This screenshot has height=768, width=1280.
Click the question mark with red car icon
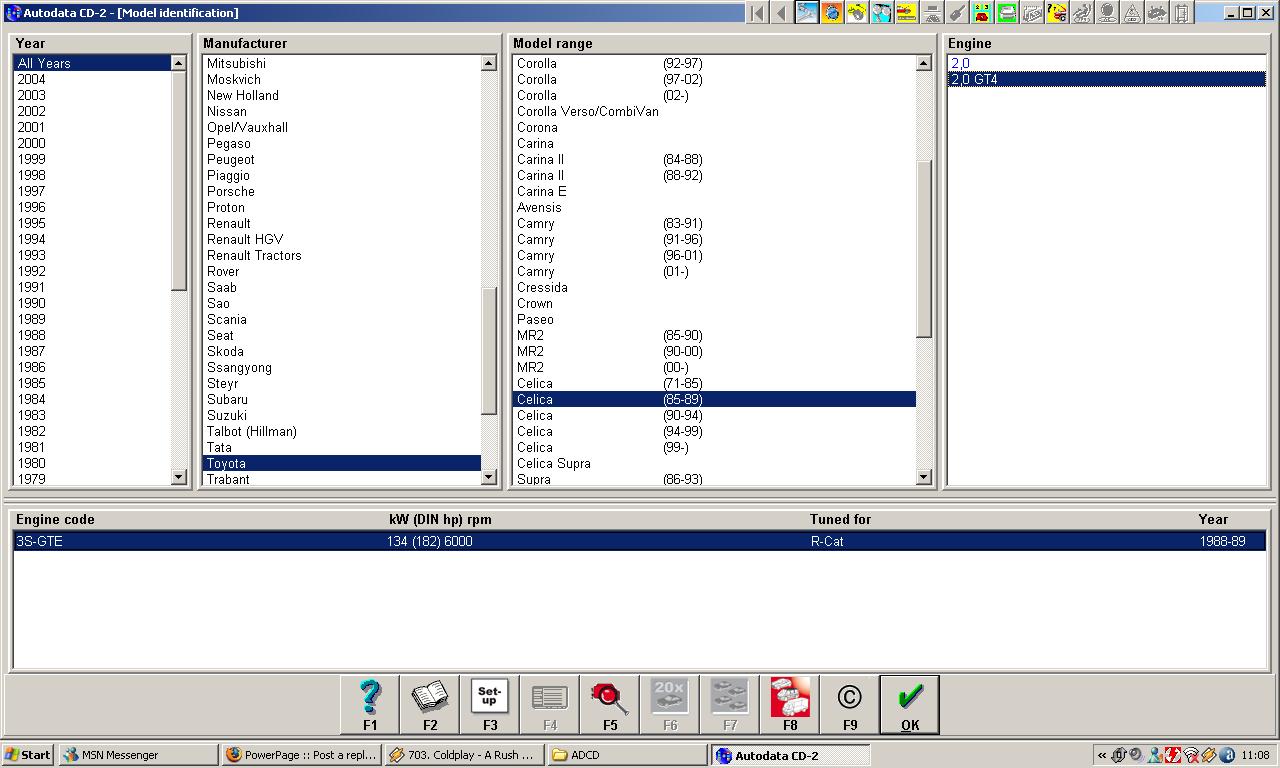1057,13
